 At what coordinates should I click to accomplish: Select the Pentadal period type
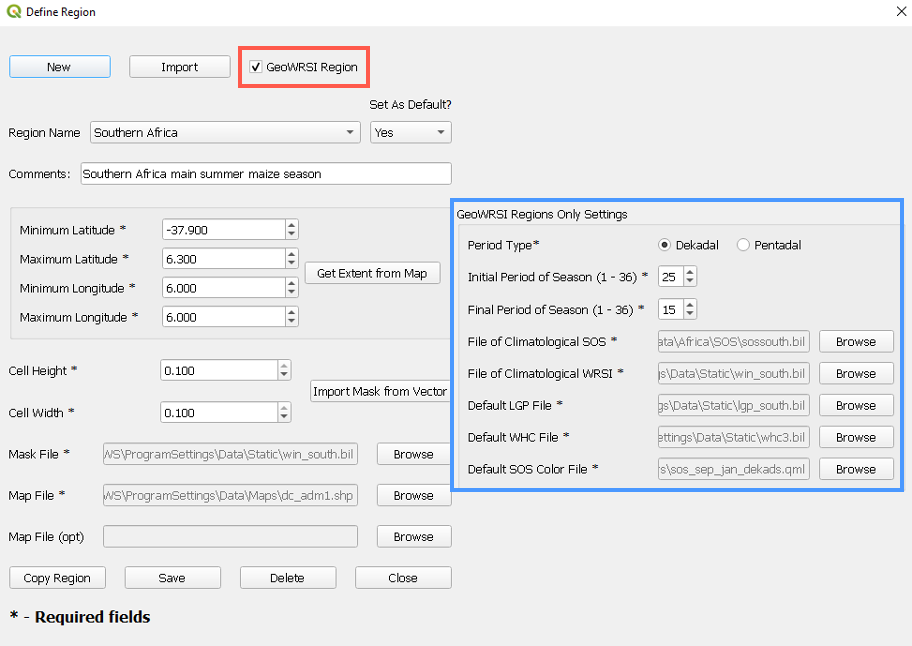[743, 245]
